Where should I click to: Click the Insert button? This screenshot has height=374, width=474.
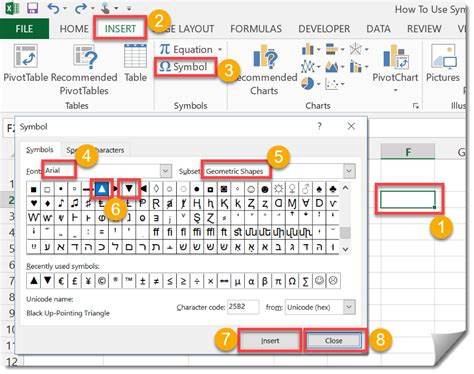coord(270,341)
